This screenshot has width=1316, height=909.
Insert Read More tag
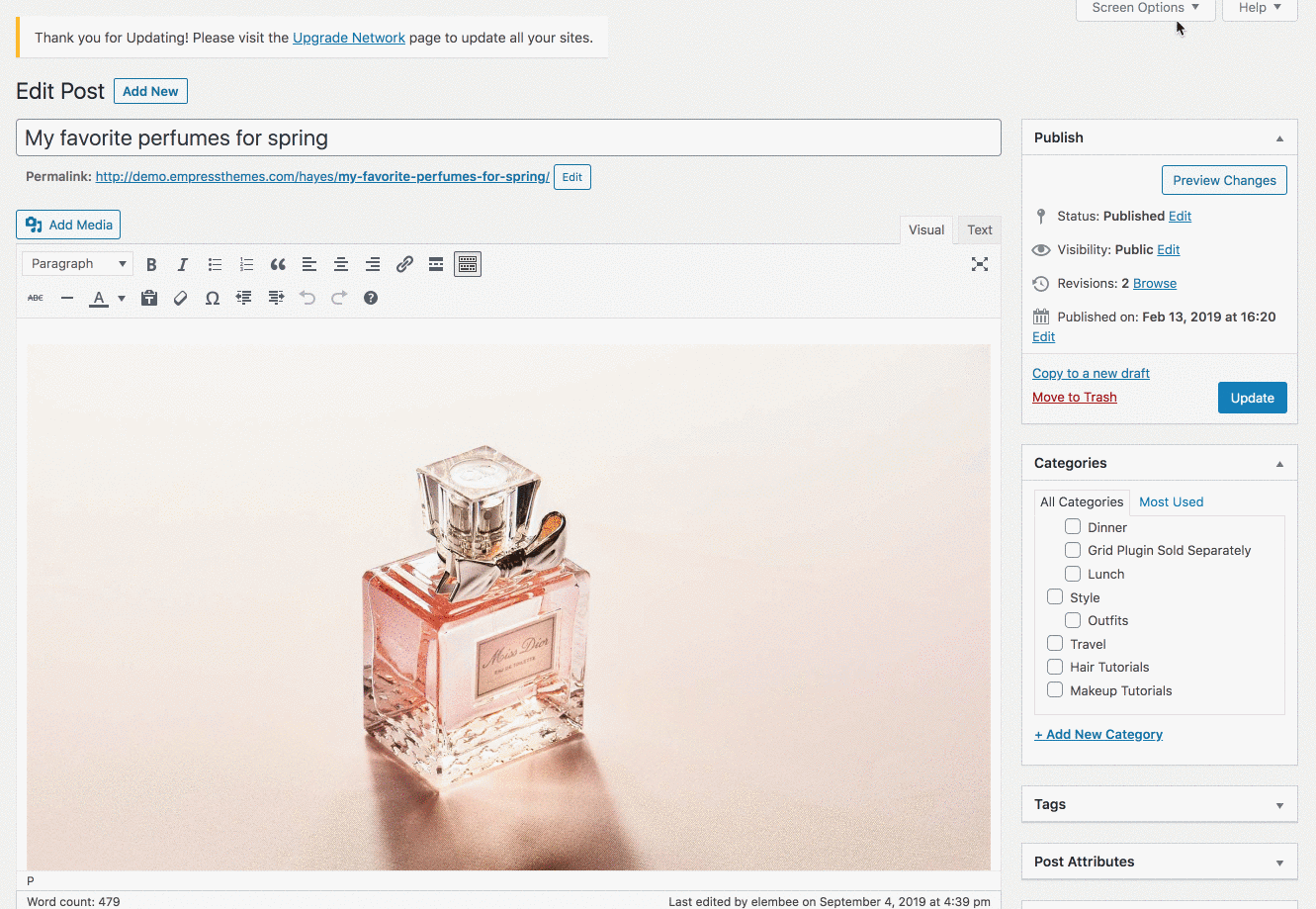click(436, 264)
